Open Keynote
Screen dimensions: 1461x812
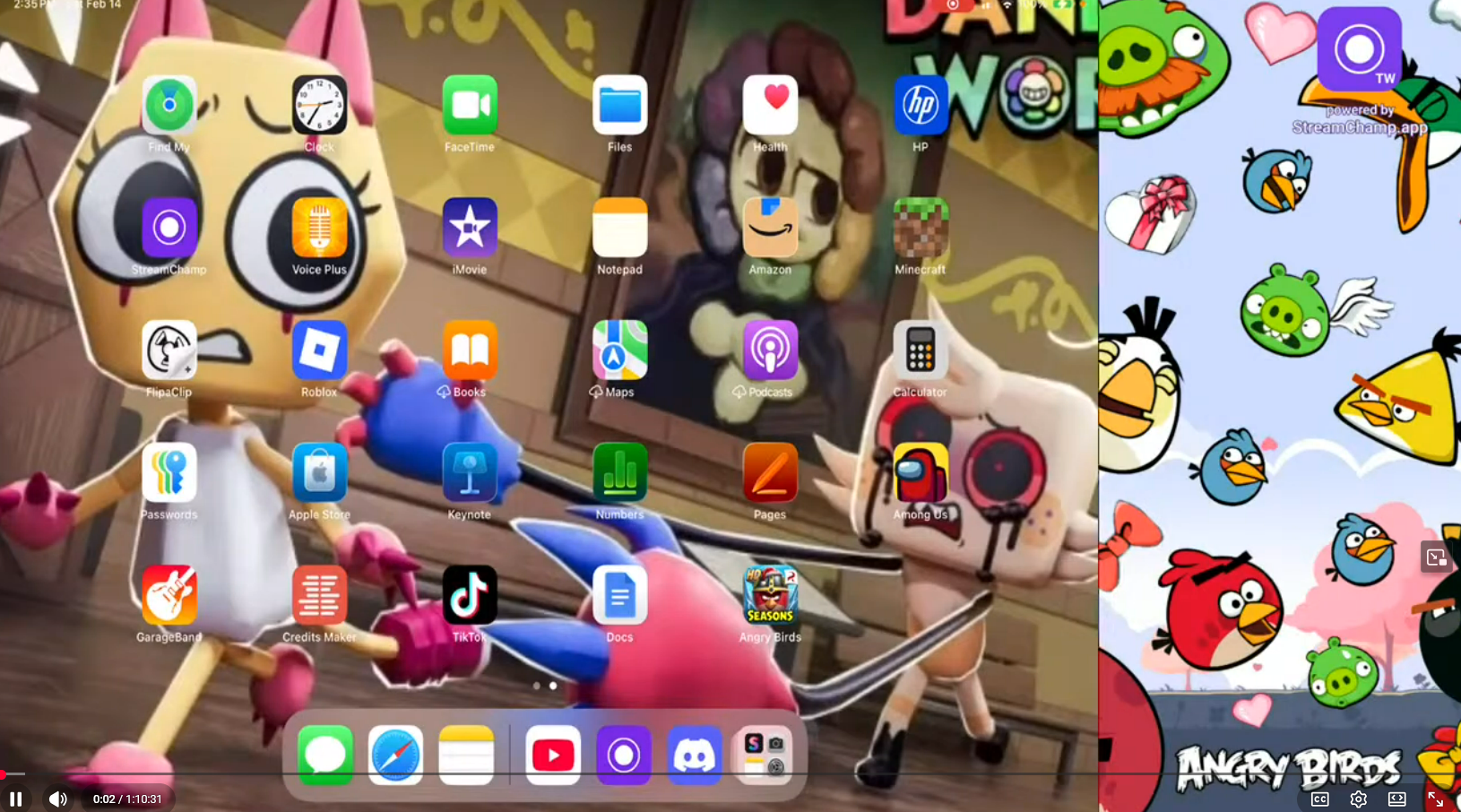pyautogui.click(x=470, y=472)
